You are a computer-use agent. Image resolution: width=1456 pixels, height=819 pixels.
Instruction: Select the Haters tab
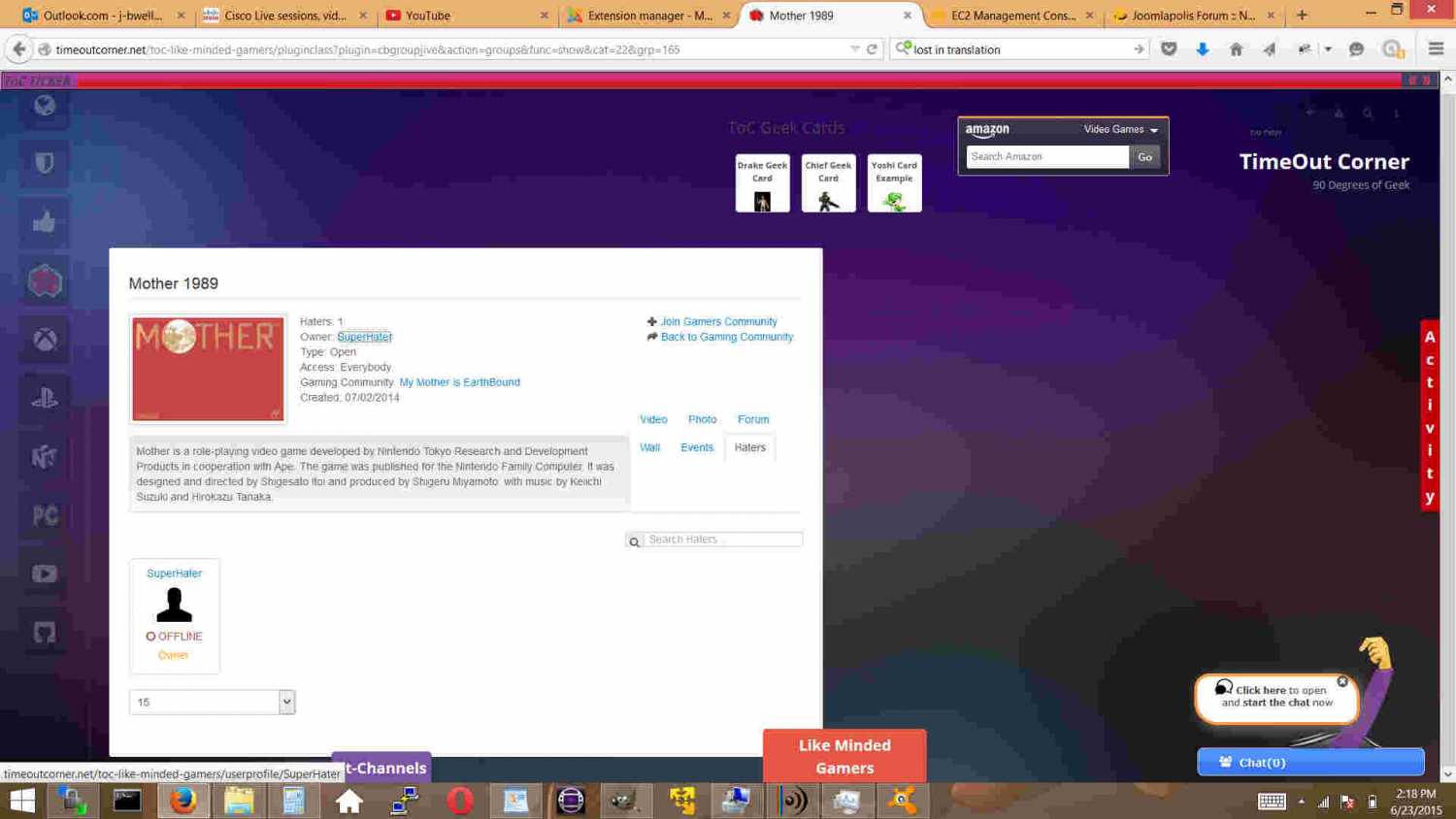(x=749, y=447)
